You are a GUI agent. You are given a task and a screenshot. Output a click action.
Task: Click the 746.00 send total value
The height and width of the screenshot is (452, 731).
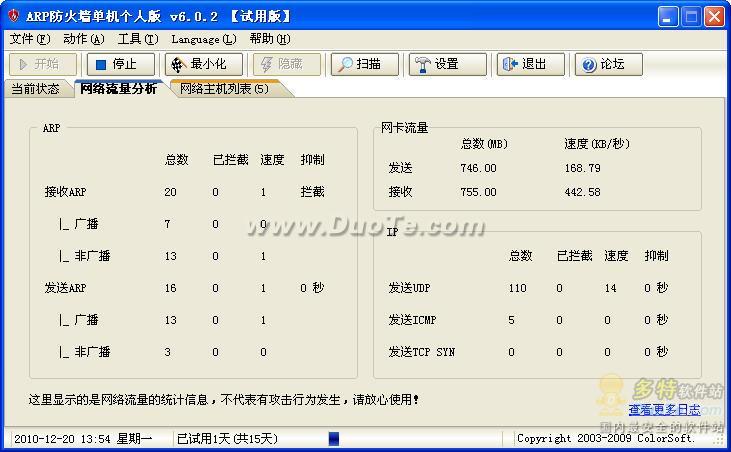(x=478, y=168)
